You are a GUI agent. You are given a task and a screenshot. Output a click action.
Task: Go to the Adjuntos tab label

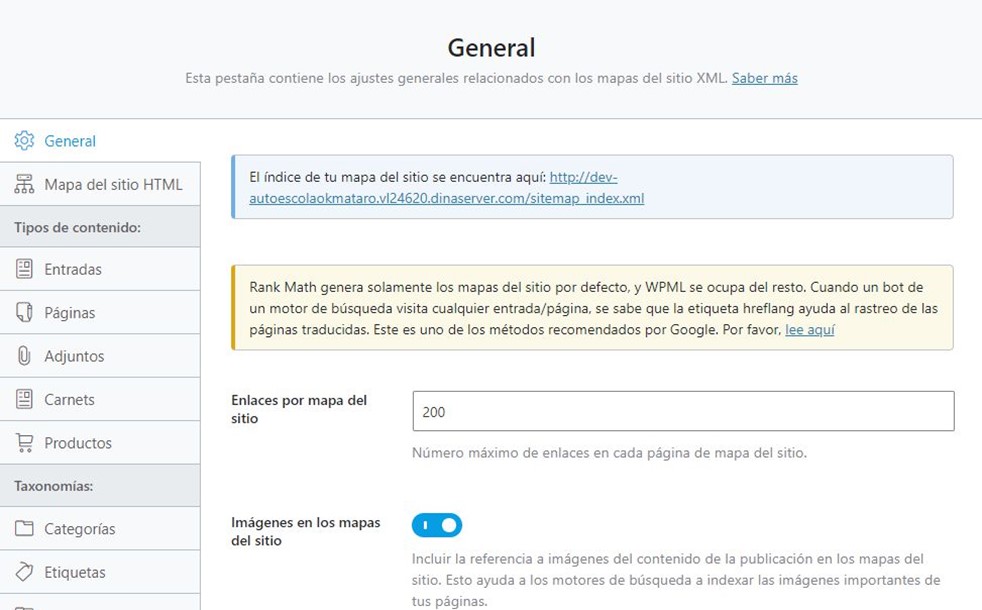click(74, 356)
